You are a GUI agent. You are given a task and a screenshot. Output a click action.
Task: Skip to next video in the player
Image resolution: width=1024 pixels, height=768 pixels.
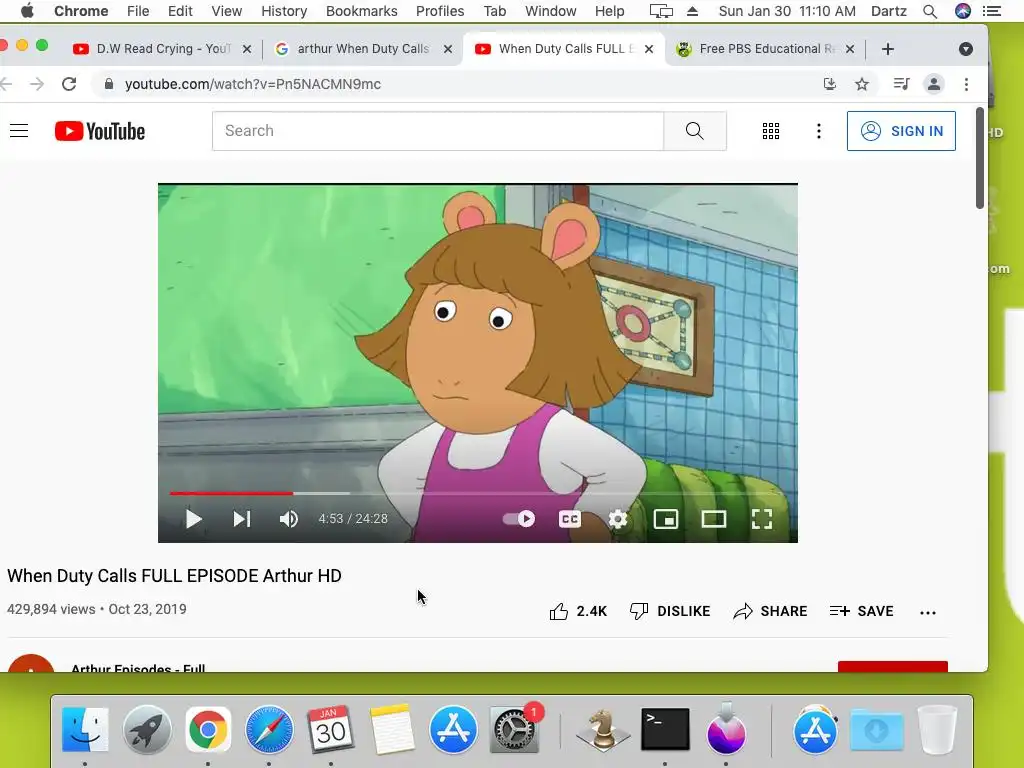[242, 519]
